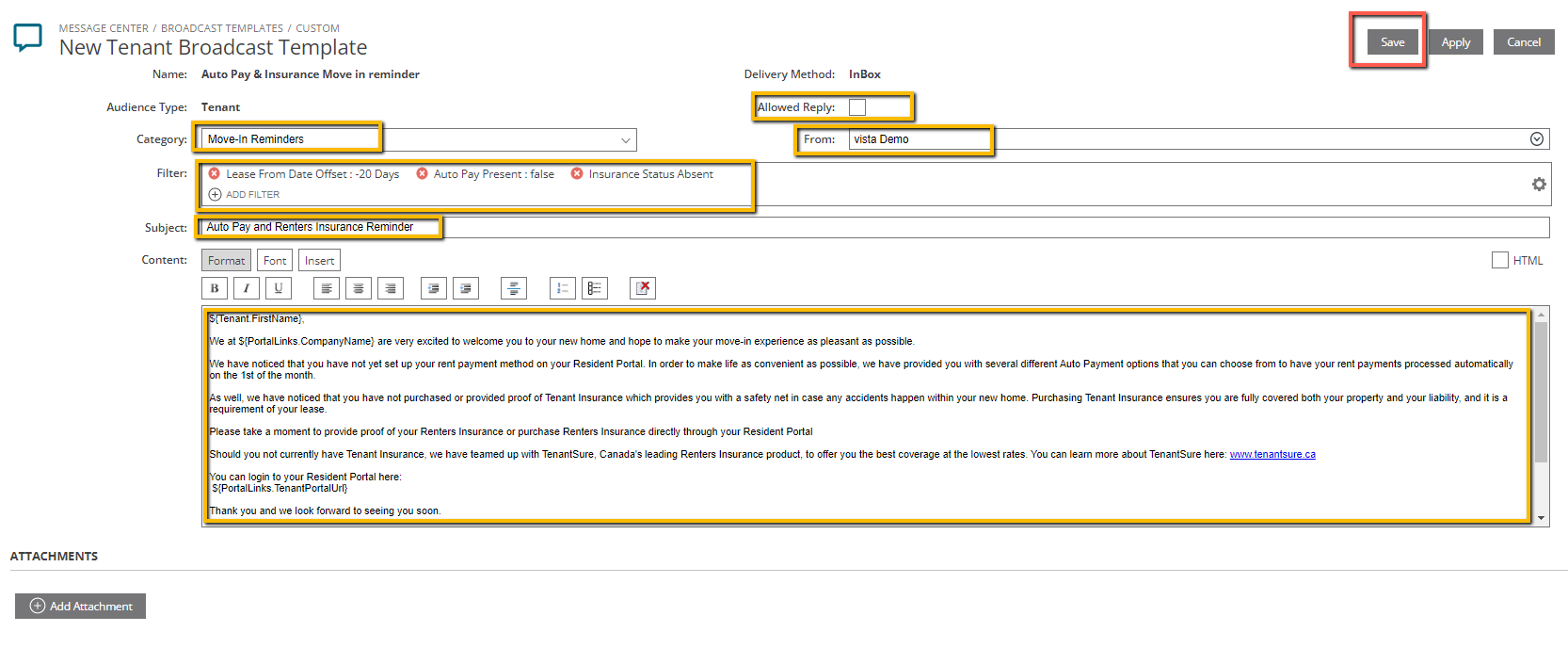Cancel editing the template
This screenshot has height=648, width=1568.
tap(1524, 42)
